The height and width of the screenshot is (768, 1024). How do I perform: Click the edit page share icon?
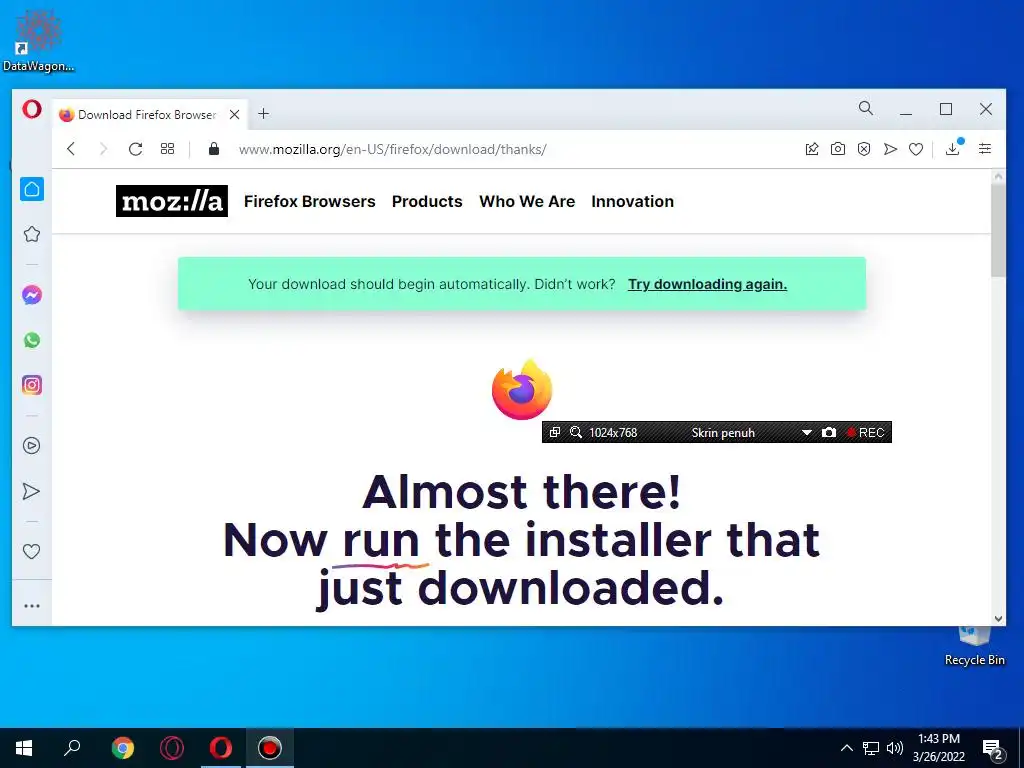[x=812, y=149]
